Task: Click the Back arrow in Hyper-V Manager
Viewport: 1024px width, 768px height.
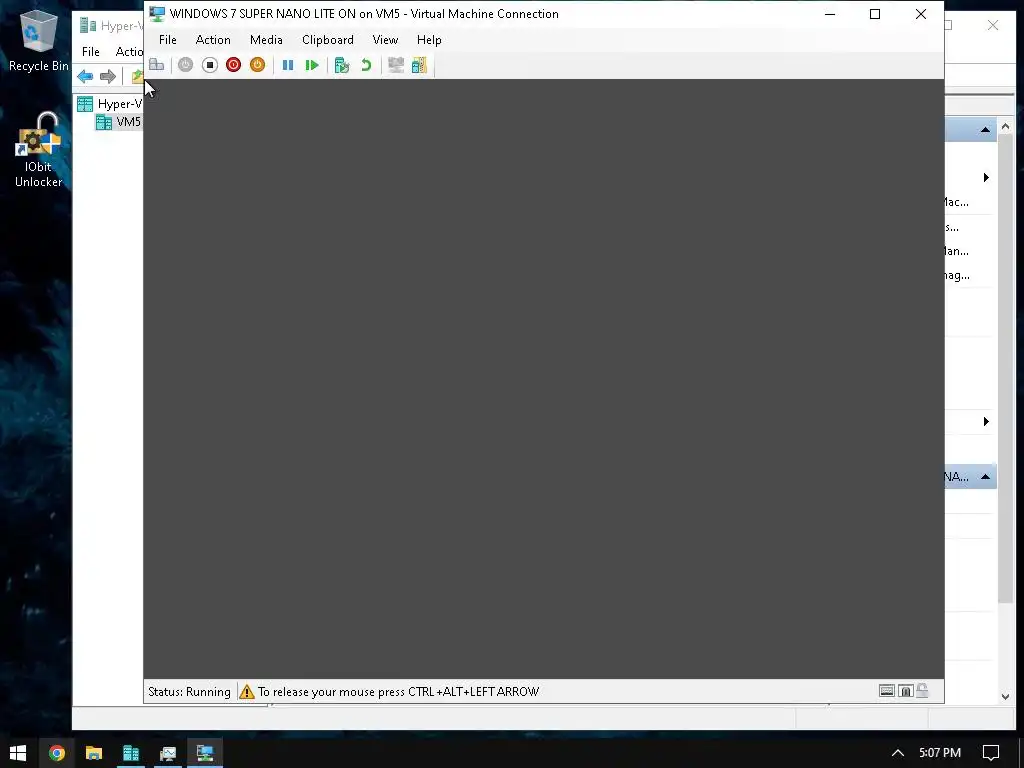Action: 85,76
